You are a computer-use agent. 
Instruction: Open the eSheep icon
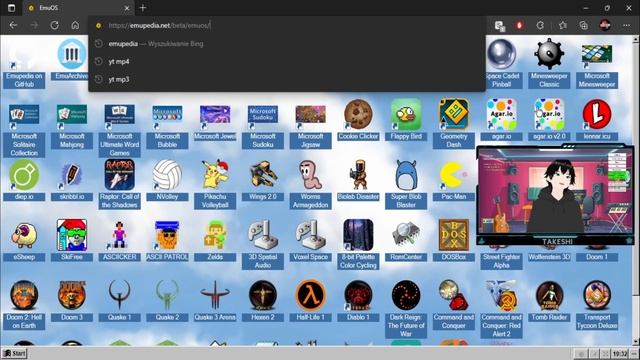click(24, 241)
